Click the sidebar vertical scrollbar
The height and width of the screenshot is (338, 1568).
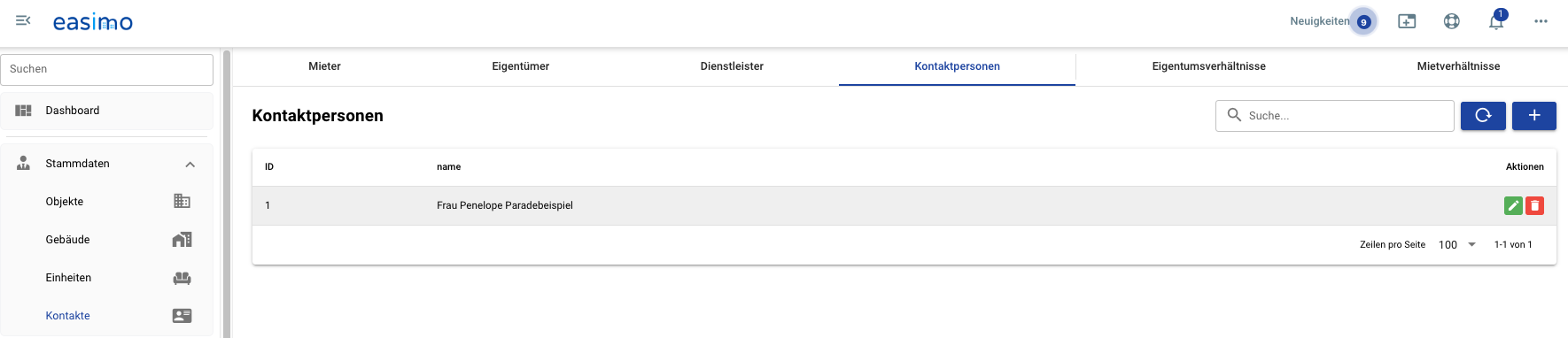[227, 193]
